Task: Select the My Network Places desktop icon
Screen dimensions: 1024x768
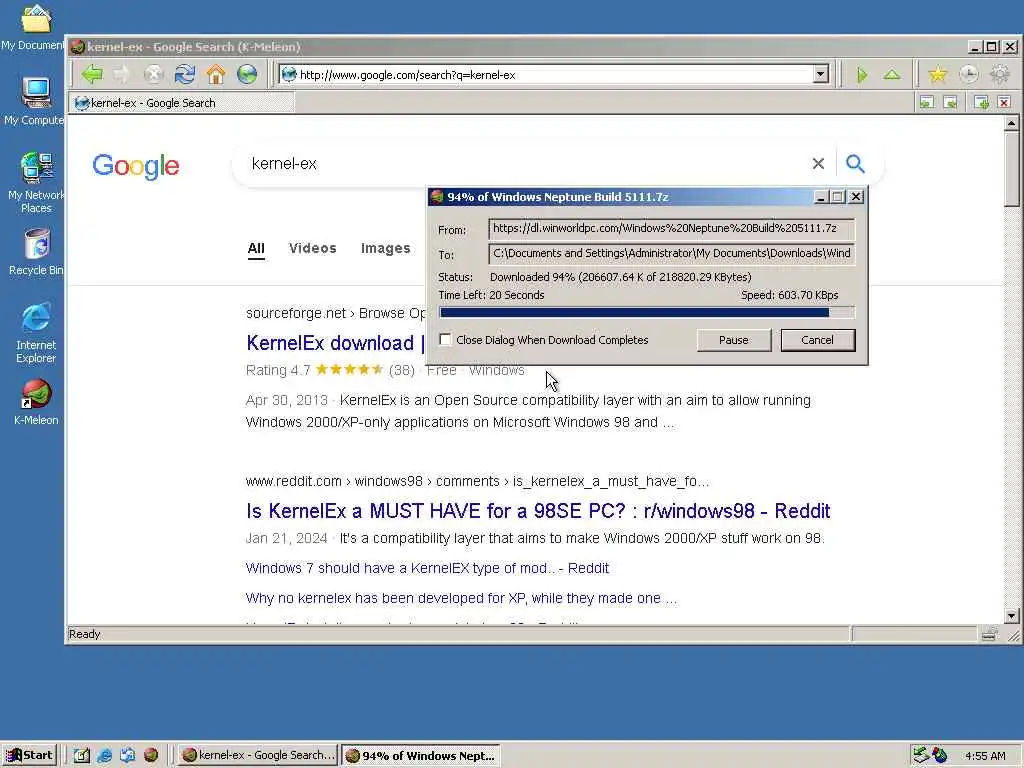Action: pos(36,182)
